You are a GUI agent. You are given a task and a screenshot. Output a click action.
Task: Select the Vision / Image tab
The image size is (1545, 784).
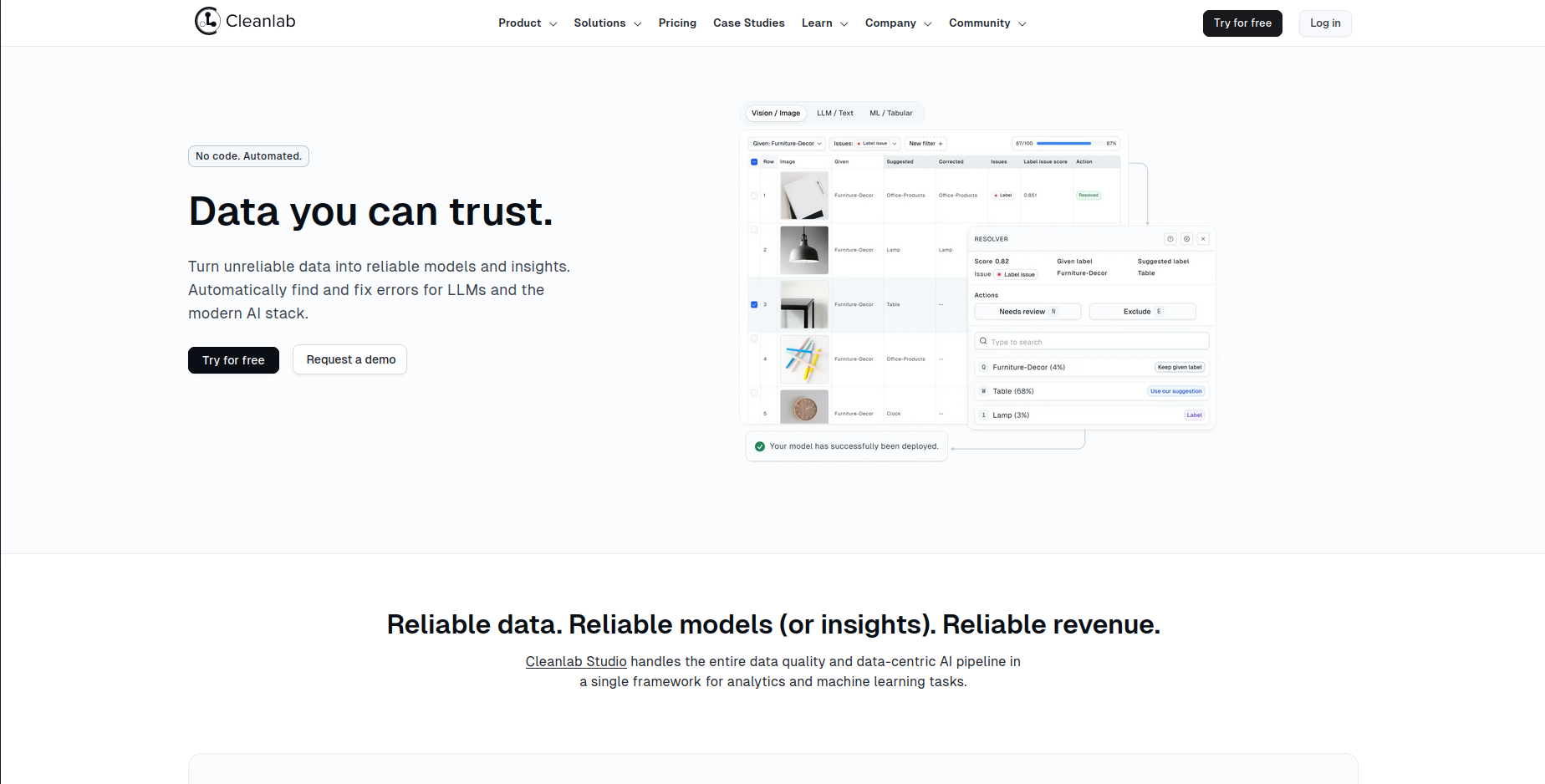point(776,113)
